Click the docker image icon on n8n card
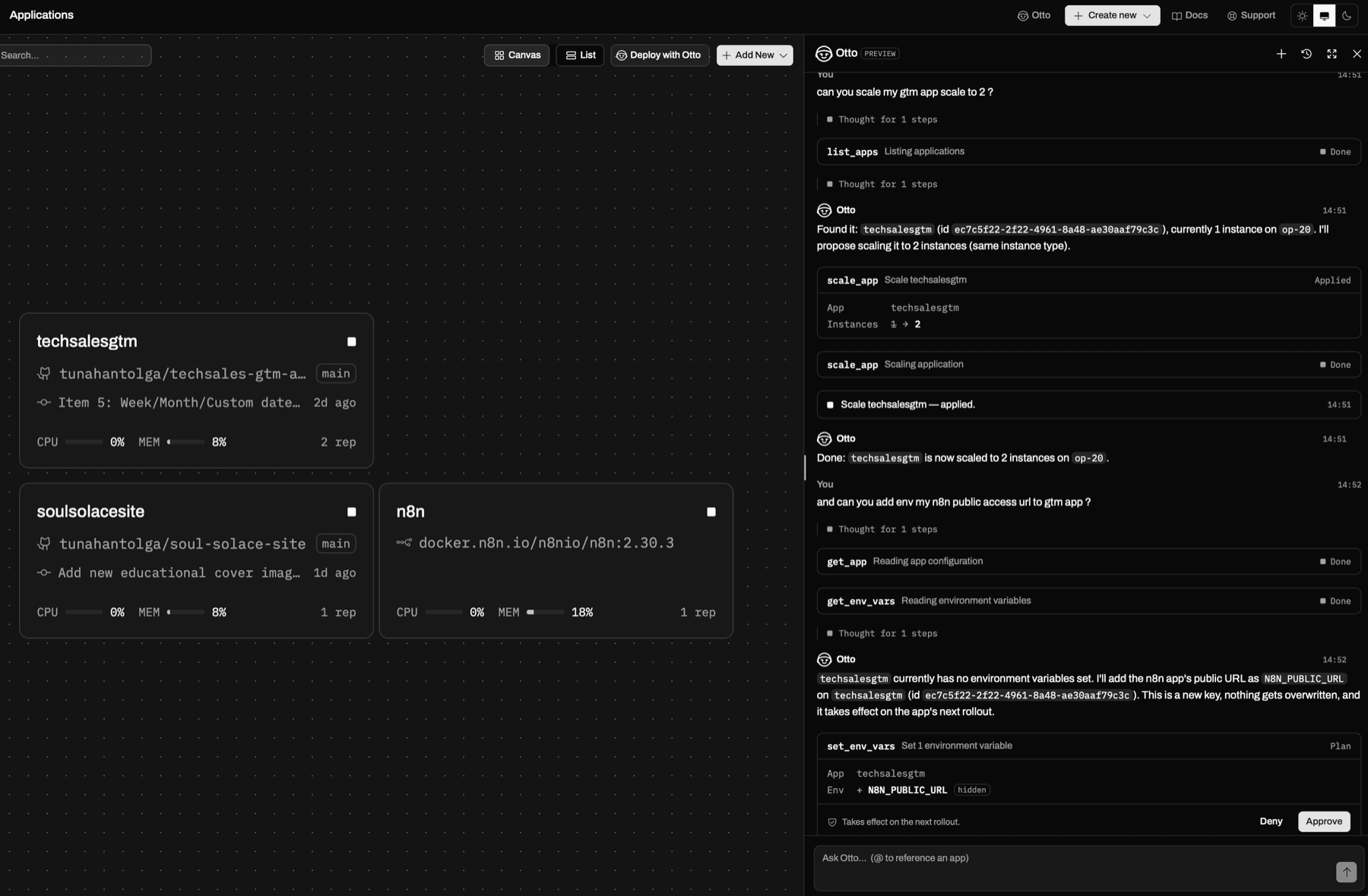The image size is (1368, 896). pos(404,543)
